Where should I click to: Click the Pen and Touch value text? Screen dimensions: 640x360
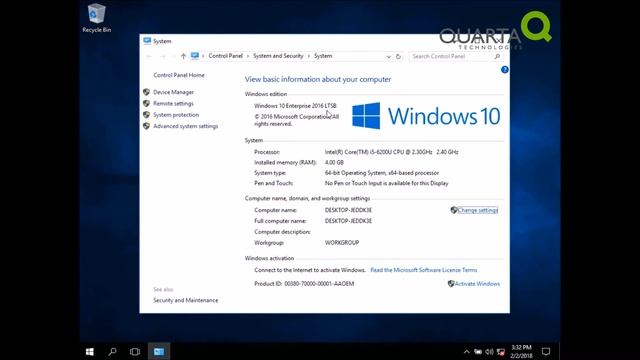(386, 183)
